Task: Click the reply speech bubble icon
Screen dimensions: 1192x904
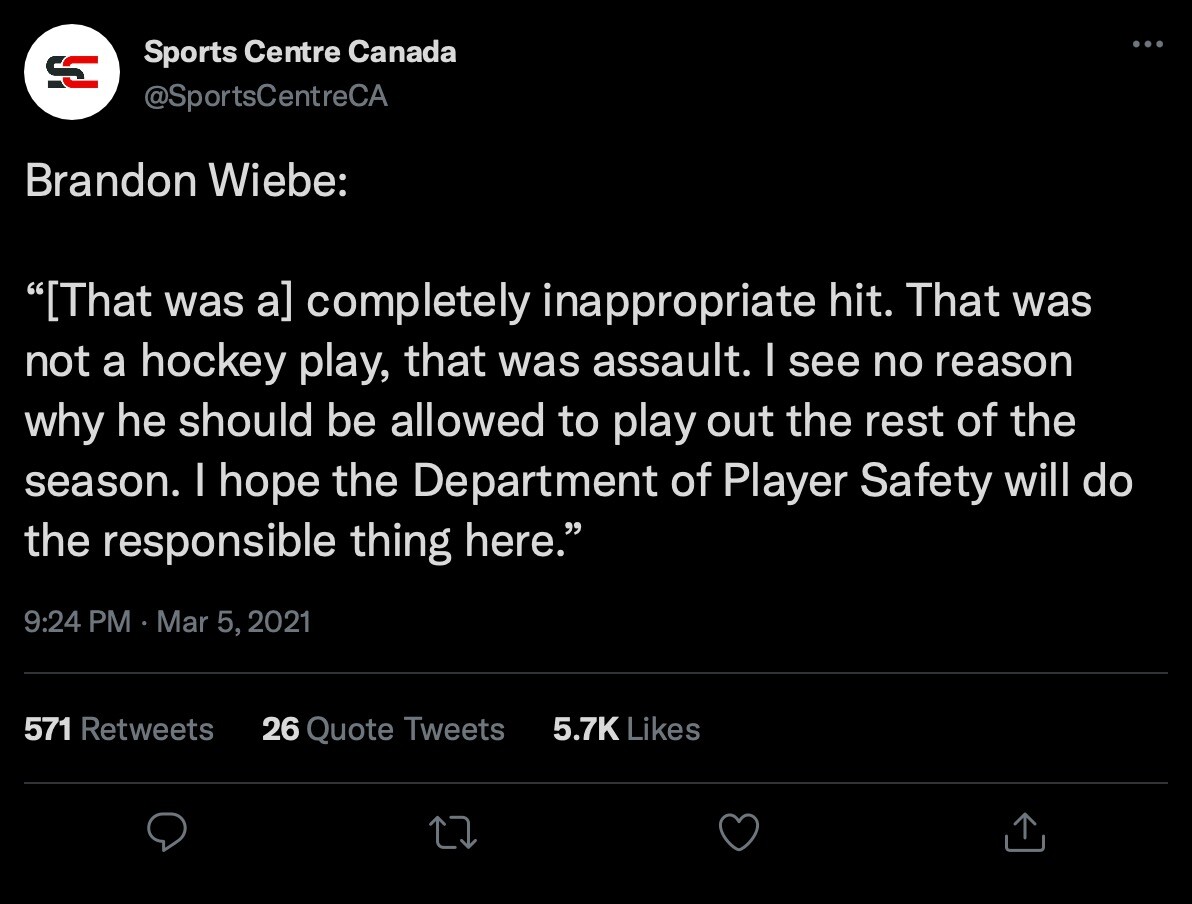Action: [x=168, y=832]
